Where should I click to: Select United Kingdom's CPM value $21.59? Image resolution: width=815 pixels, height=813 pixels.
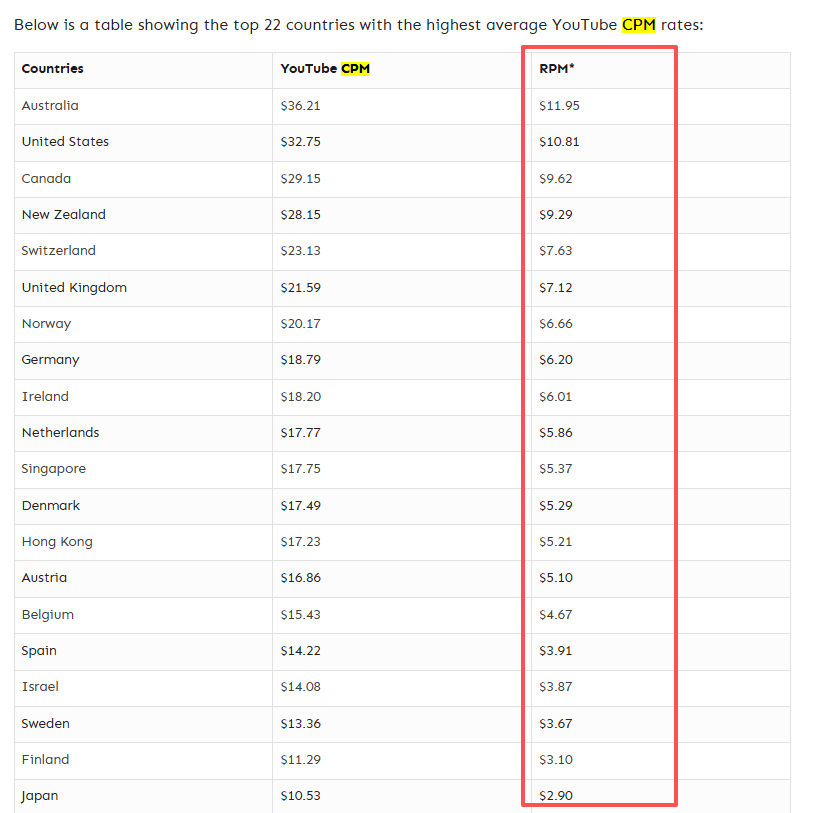(x=300, y=288)
